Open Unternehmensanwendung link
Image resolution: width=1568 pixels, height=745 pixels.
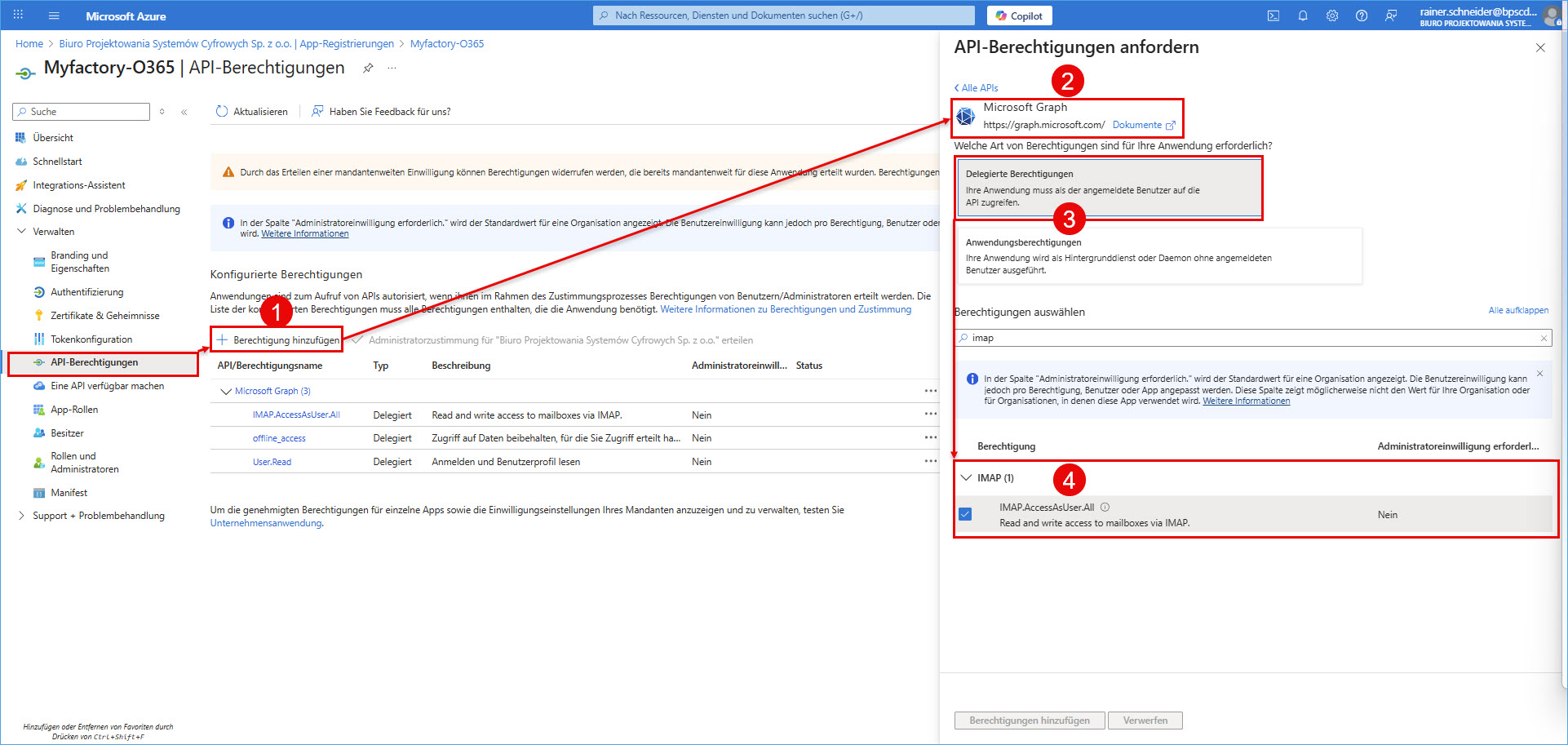266,524
